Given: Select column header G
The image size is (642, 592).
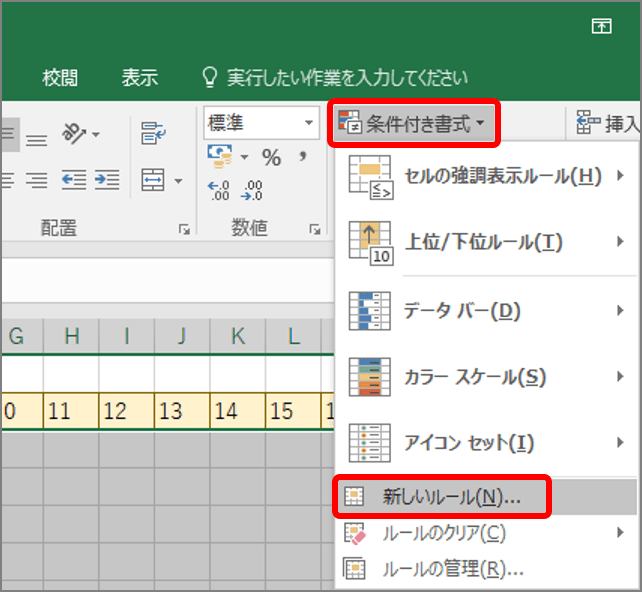Looking at the screenshot, I should tap(22, 336).
